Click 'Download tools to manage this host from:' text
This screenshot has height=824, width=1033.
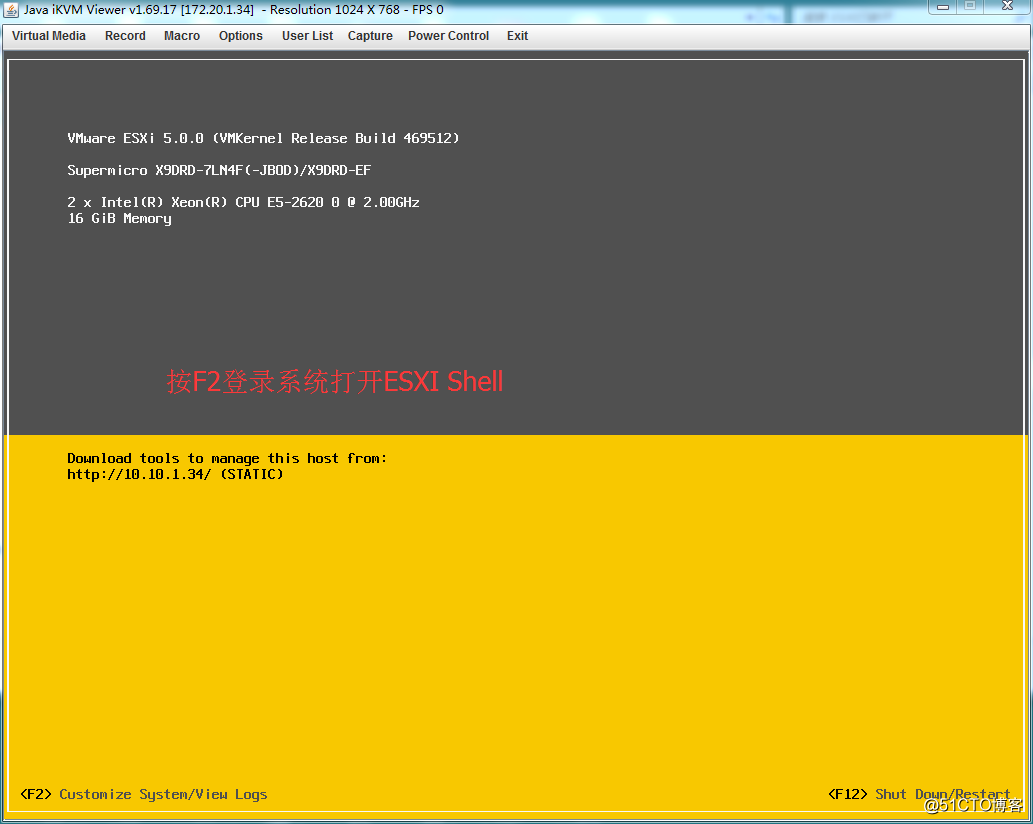tap(227, 458)
